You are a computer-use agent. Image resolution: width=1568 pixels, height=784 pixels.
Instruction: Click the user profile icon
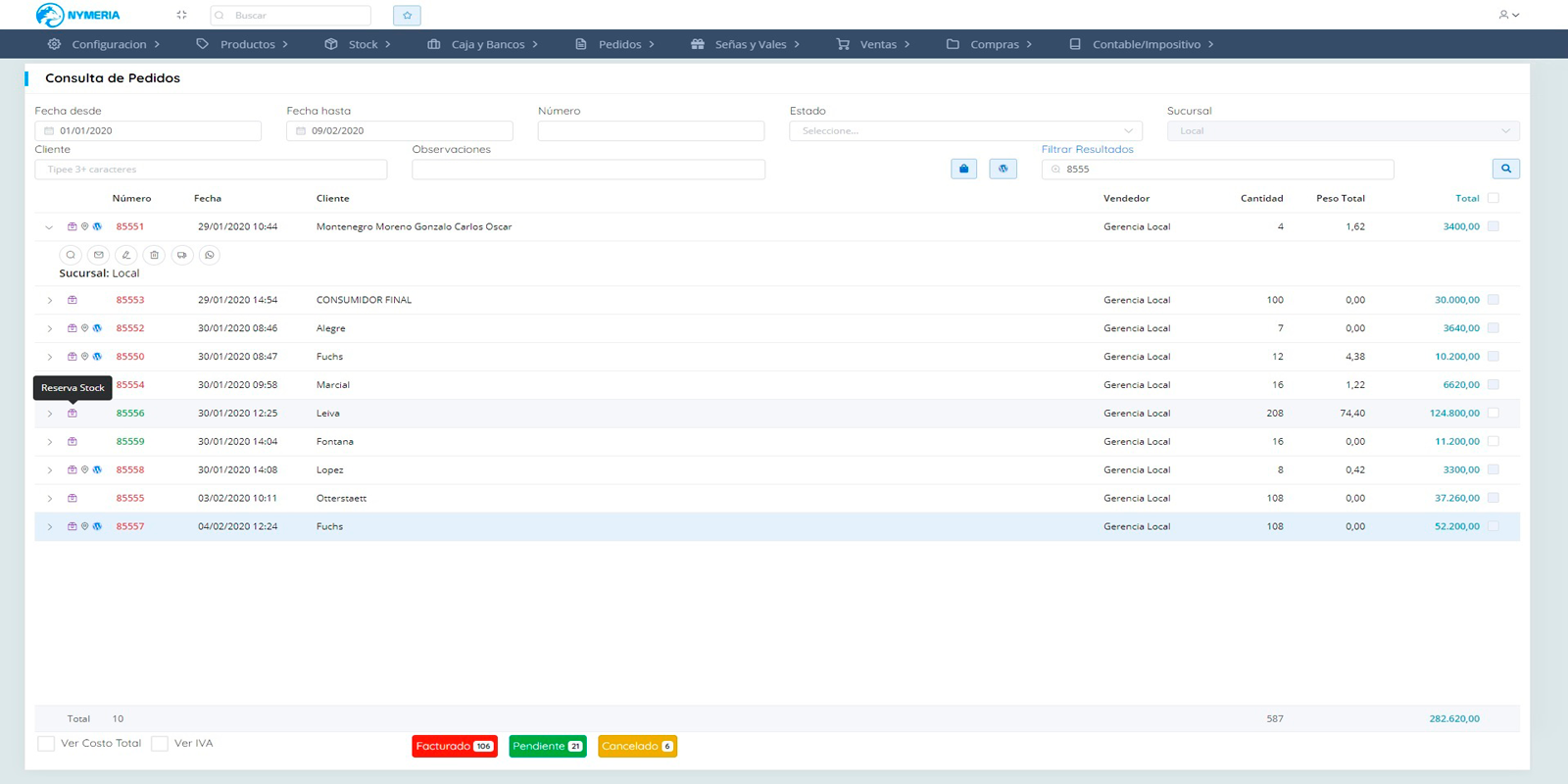(1508, 15)
